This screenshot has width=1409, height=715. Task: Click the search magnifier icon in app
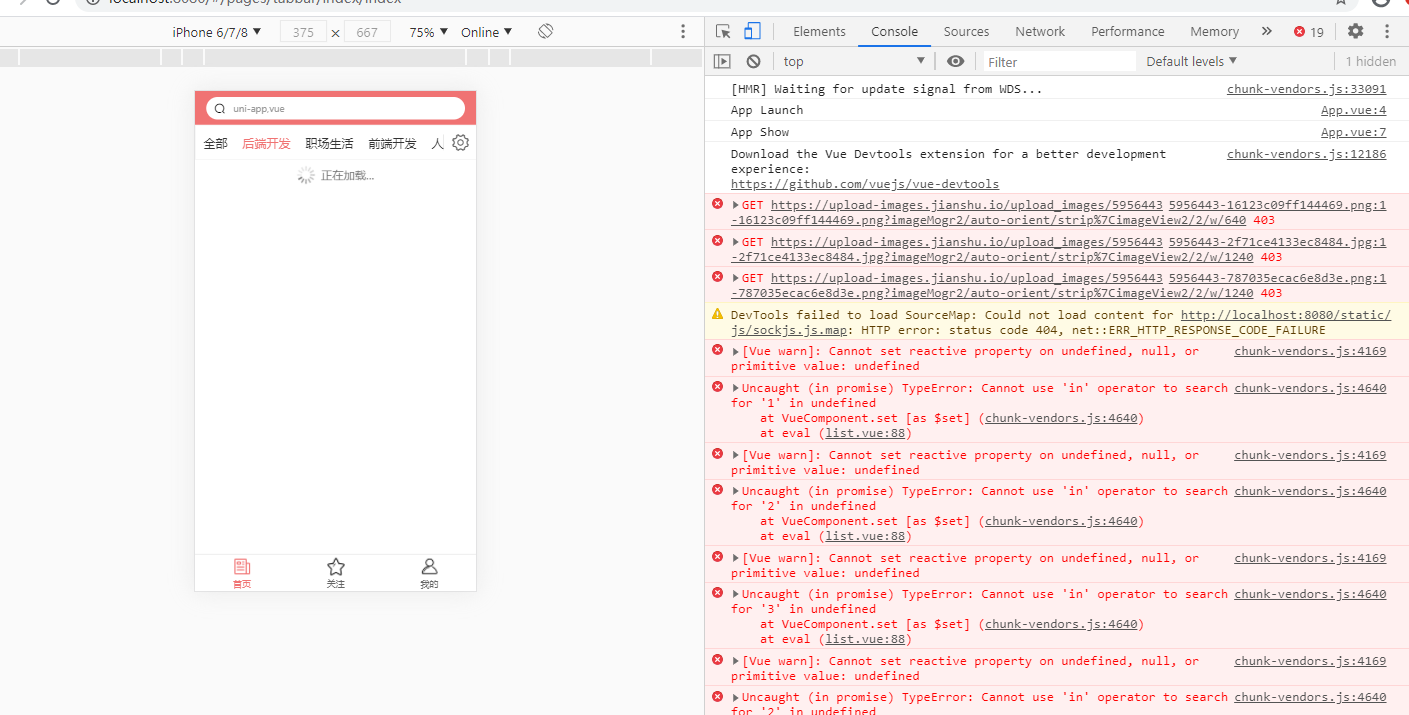[220, 108]
